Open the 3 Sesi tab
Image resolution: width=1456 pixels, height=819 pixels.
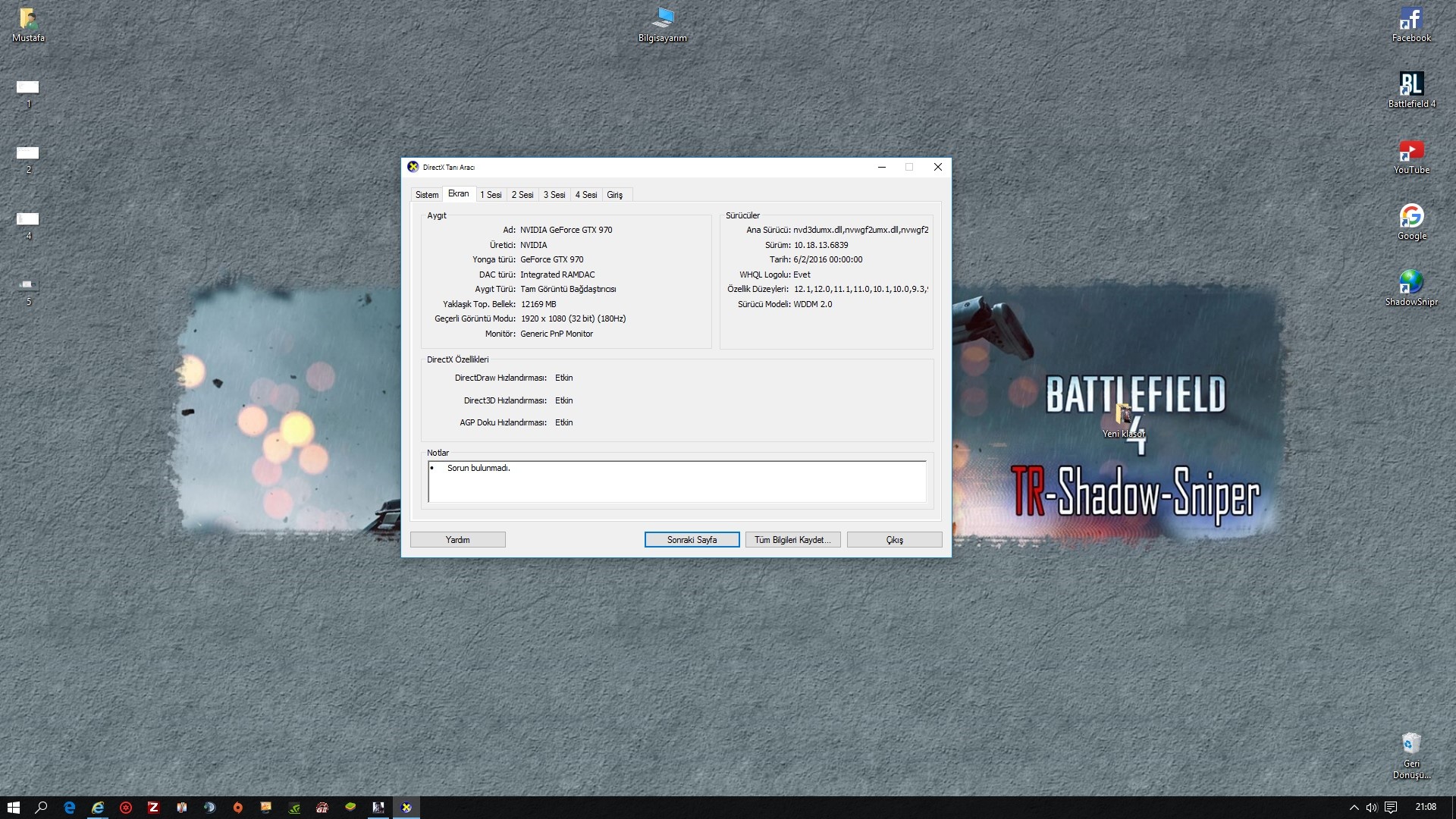[x=554, y=195]
